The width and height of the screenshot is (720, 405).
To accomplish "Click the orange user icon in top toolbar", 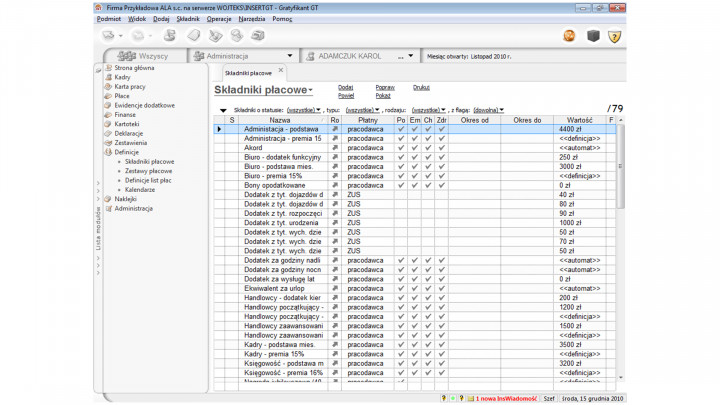I will 569,36.
